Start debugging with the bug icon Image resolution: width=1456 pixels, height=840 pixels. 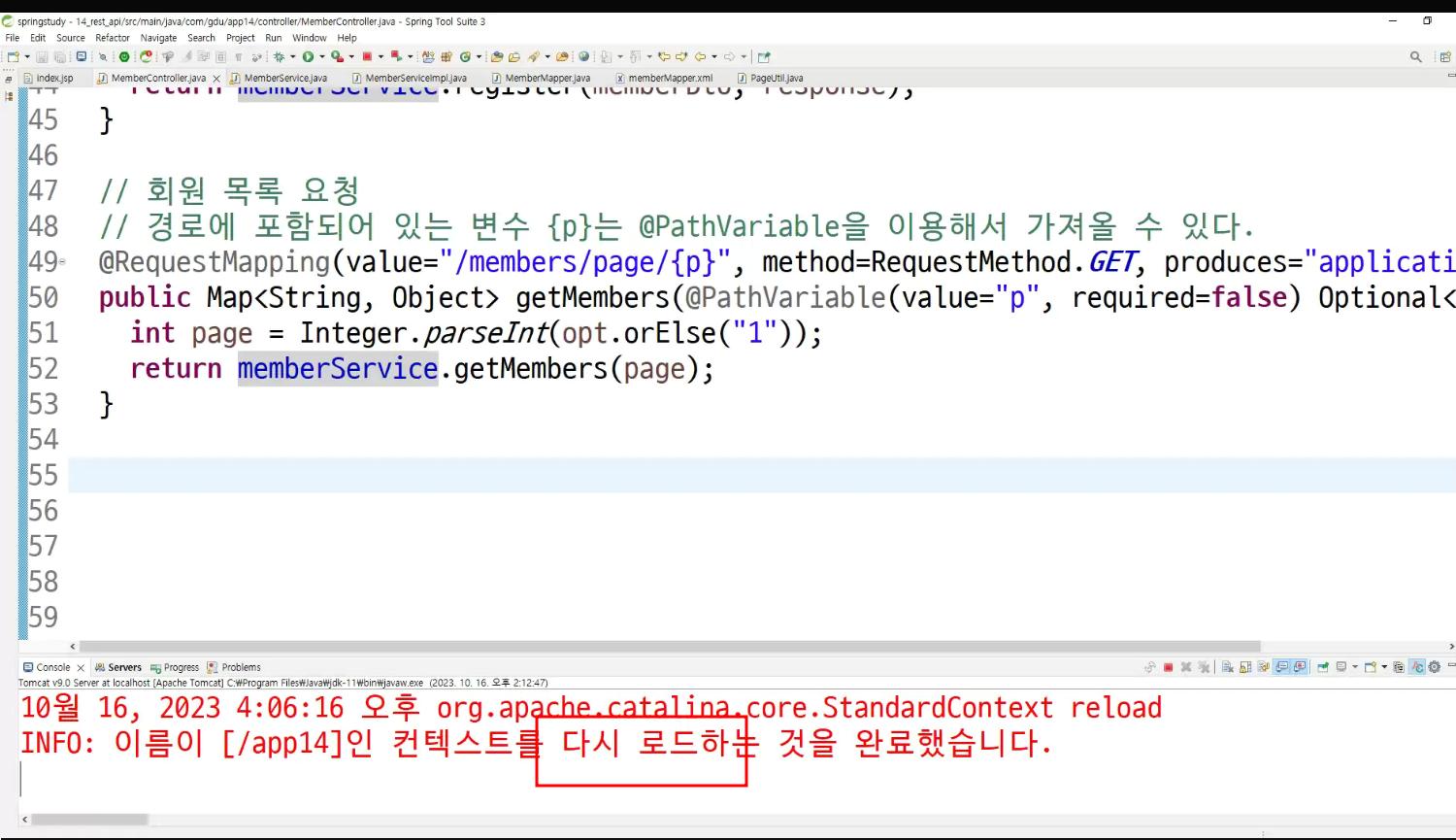pyautogui.click(x=279, y=57)
